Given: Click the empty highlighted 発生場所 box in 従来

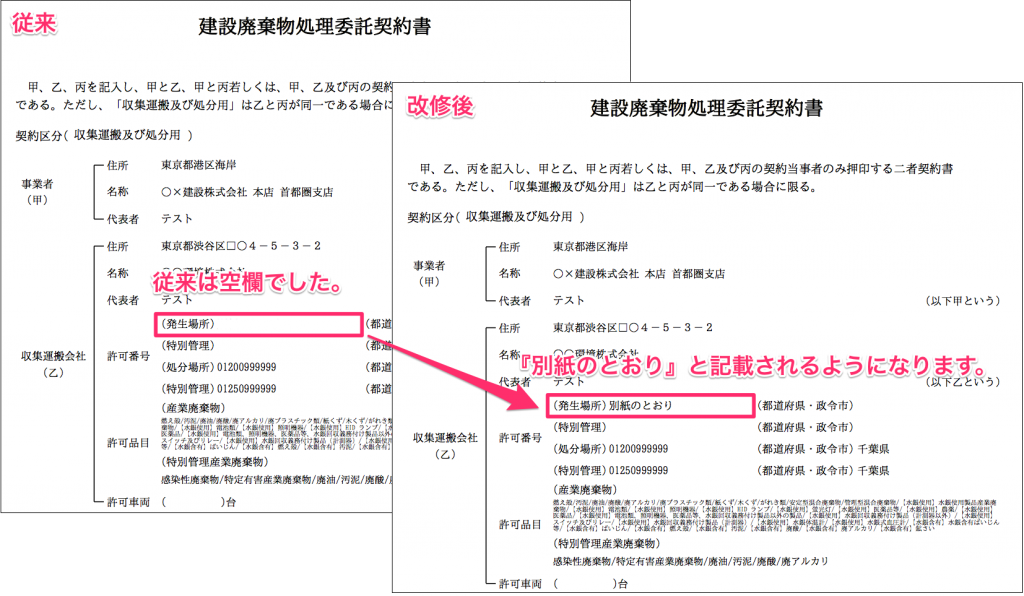Looking at the screenshot, I should point(257,324).
